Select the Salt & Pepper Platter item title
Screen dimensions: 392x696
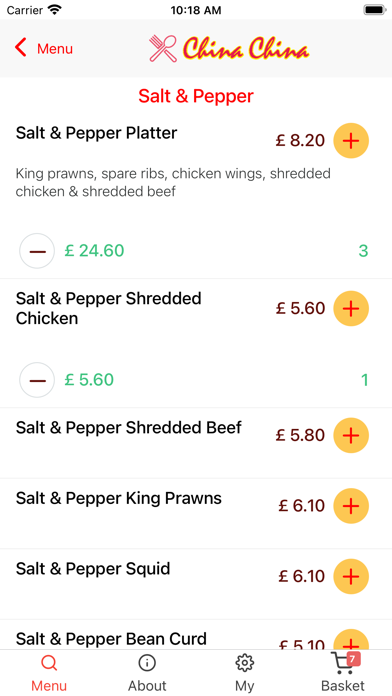96,133
